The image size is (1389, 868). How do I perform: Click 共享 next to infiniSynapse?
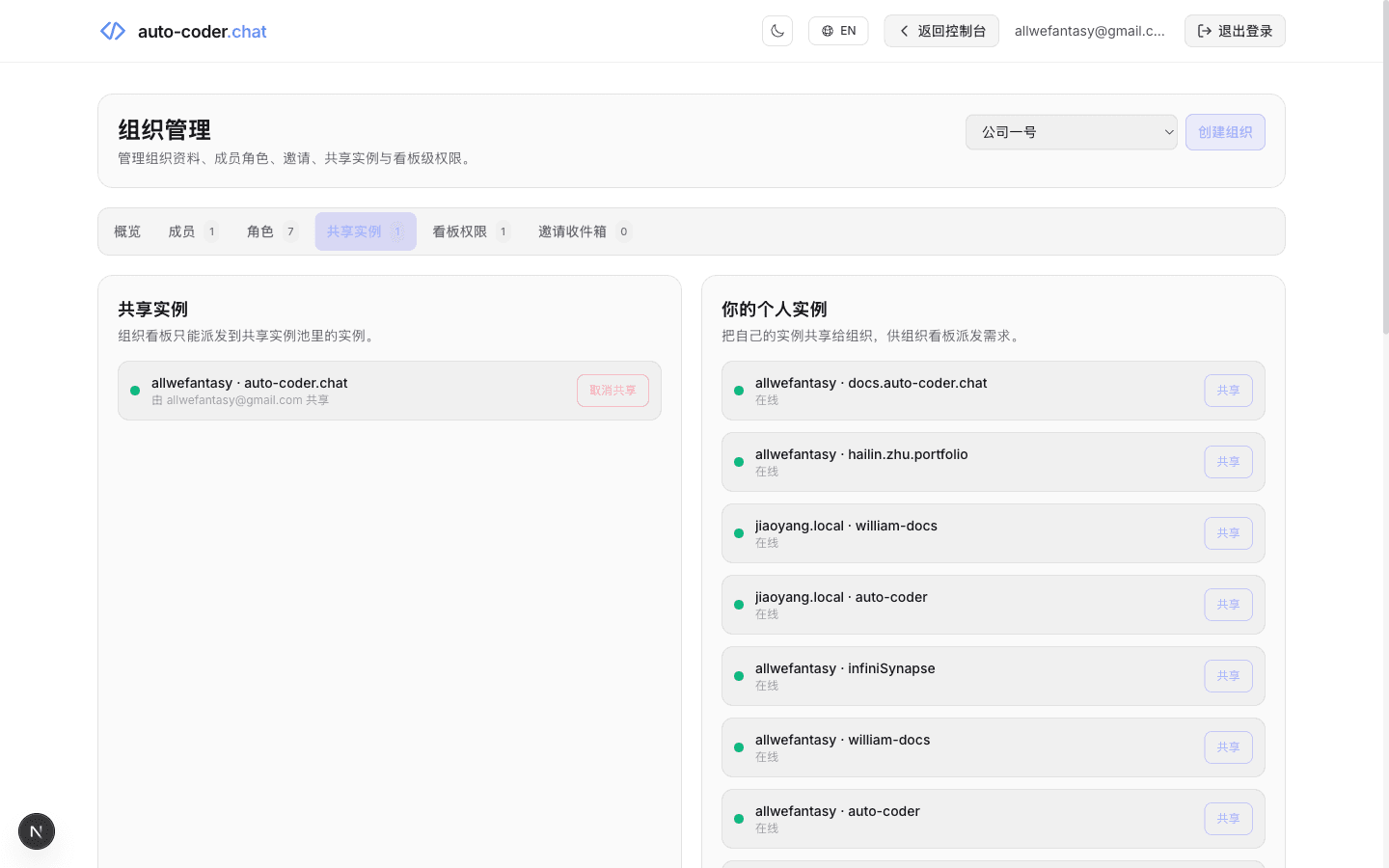(x=1228, y=675)
